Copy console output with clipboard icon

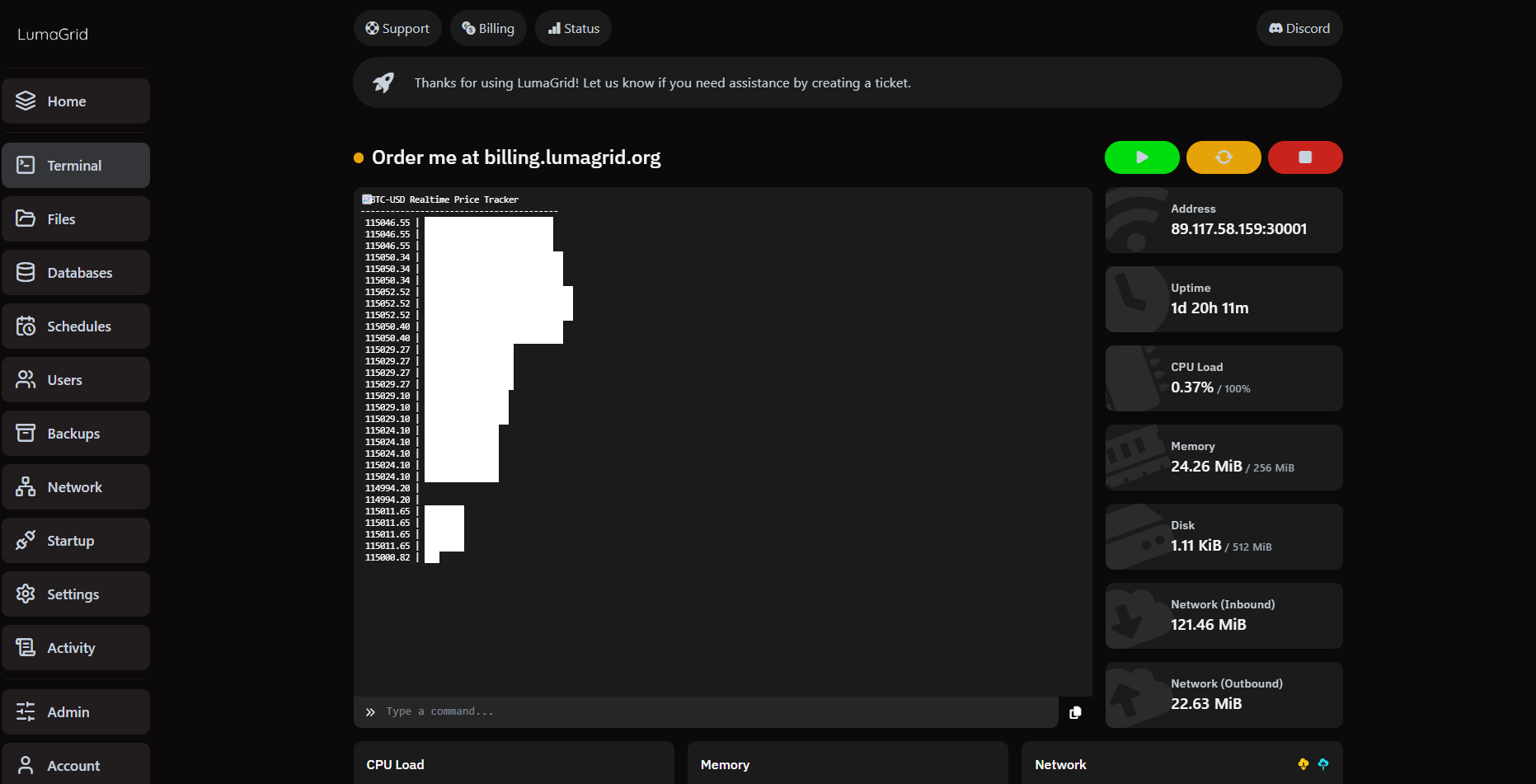tap(1075, 712)
